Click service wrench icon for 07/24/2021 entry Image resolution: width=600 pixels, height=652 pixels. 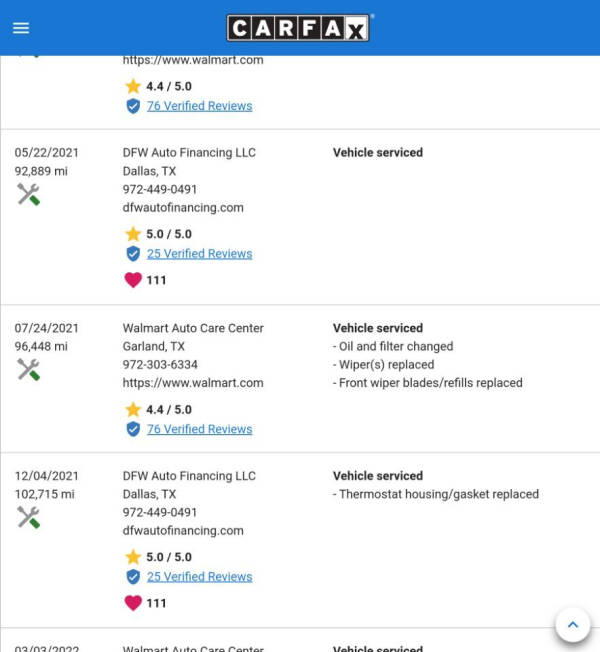click(x=28, y=369)
